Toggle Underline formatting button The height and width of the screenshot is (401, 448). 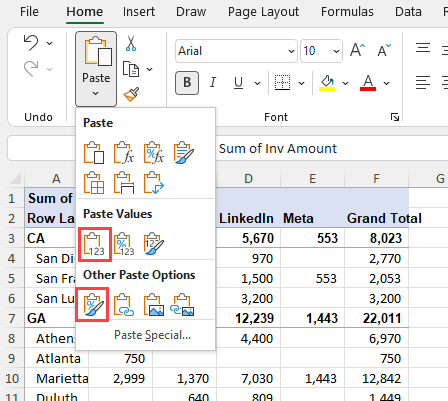pyautogui.click(x=238, y=83)
